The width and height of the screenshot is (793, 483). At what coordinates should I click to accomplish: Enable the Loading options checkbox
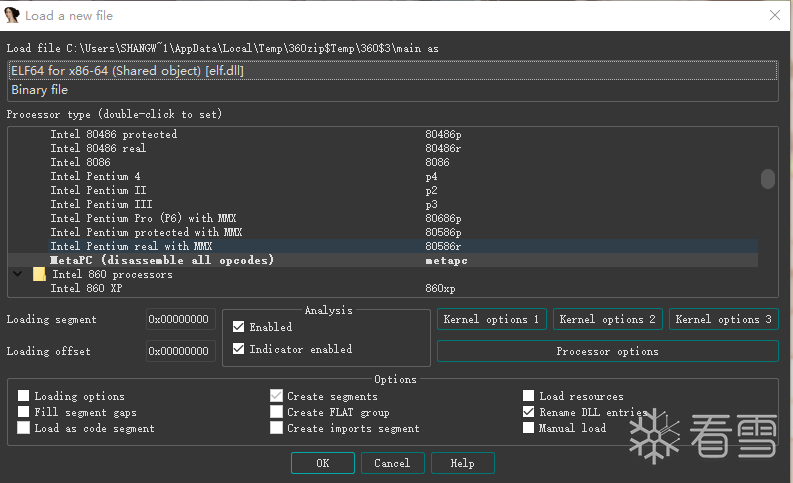(x=24, y=396)
